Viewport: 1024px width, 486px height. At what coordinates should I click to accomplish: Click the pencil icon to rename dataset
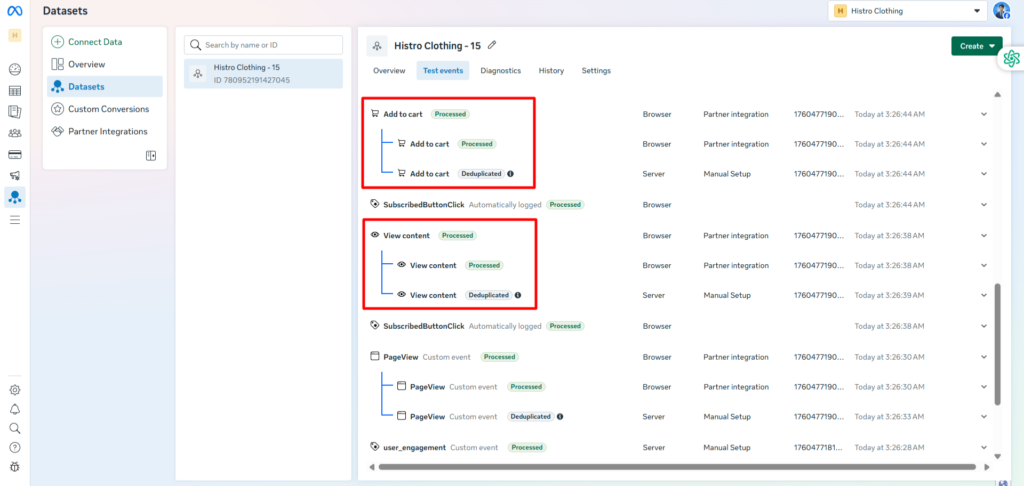click(491, 45)
